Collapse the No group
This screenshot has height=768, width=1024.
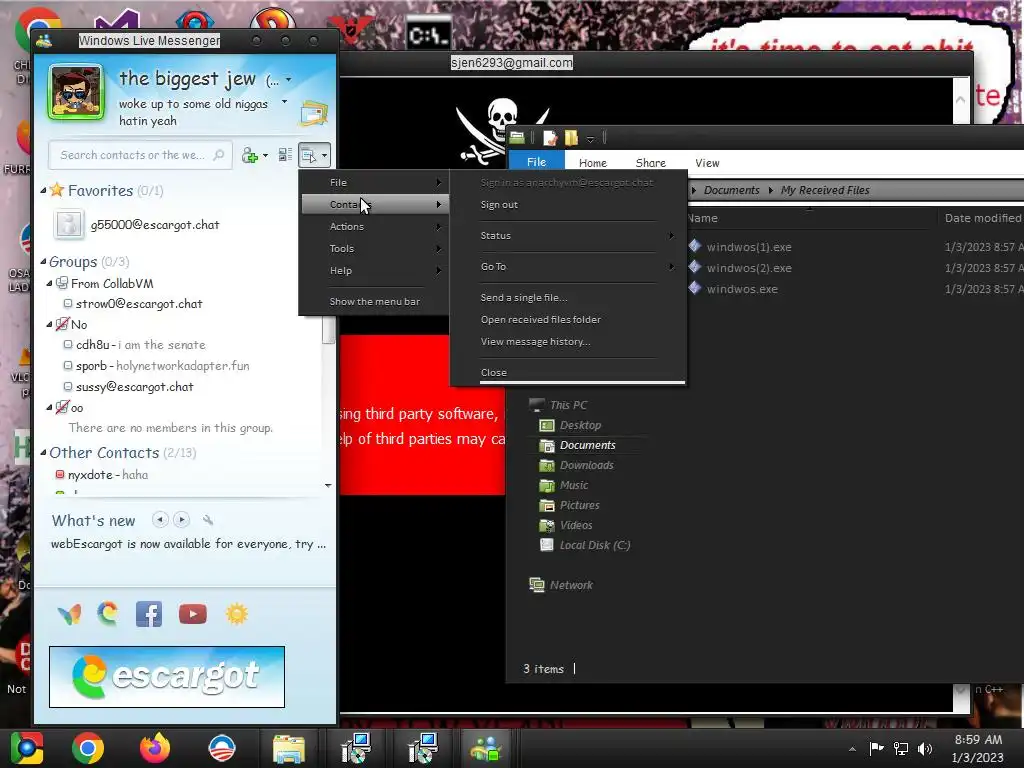(49, 325)
